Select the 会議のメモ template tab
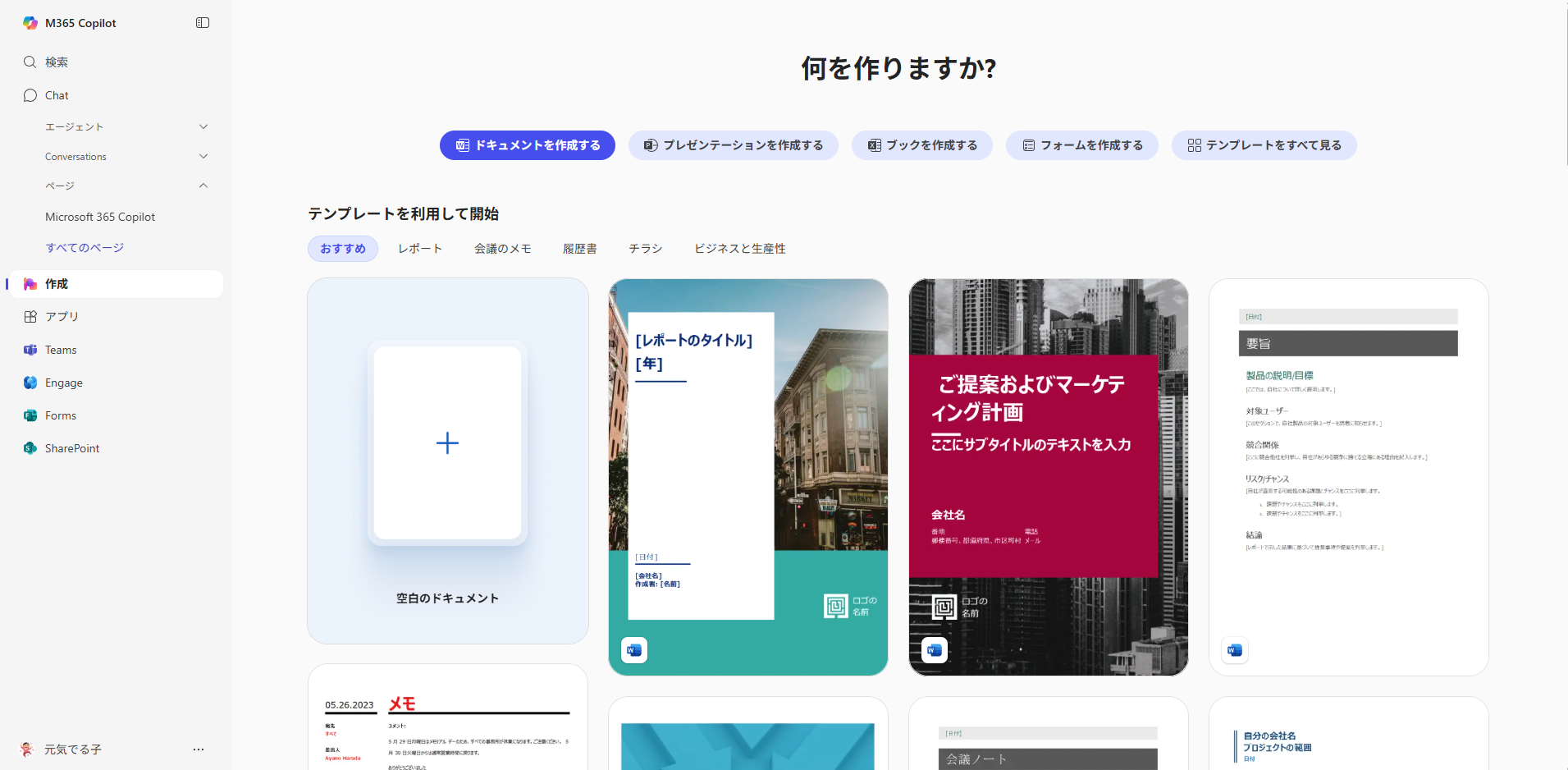 pos(503,249)
